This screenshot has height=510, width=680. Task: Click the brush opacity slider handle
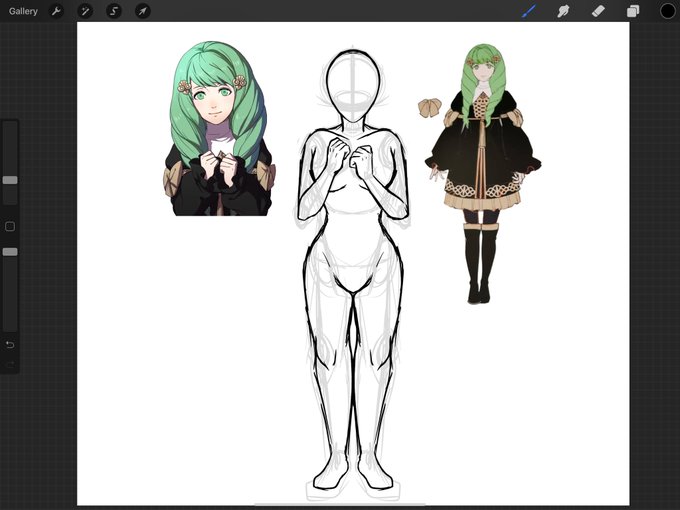pyautogui.click(x=10, y=252)
